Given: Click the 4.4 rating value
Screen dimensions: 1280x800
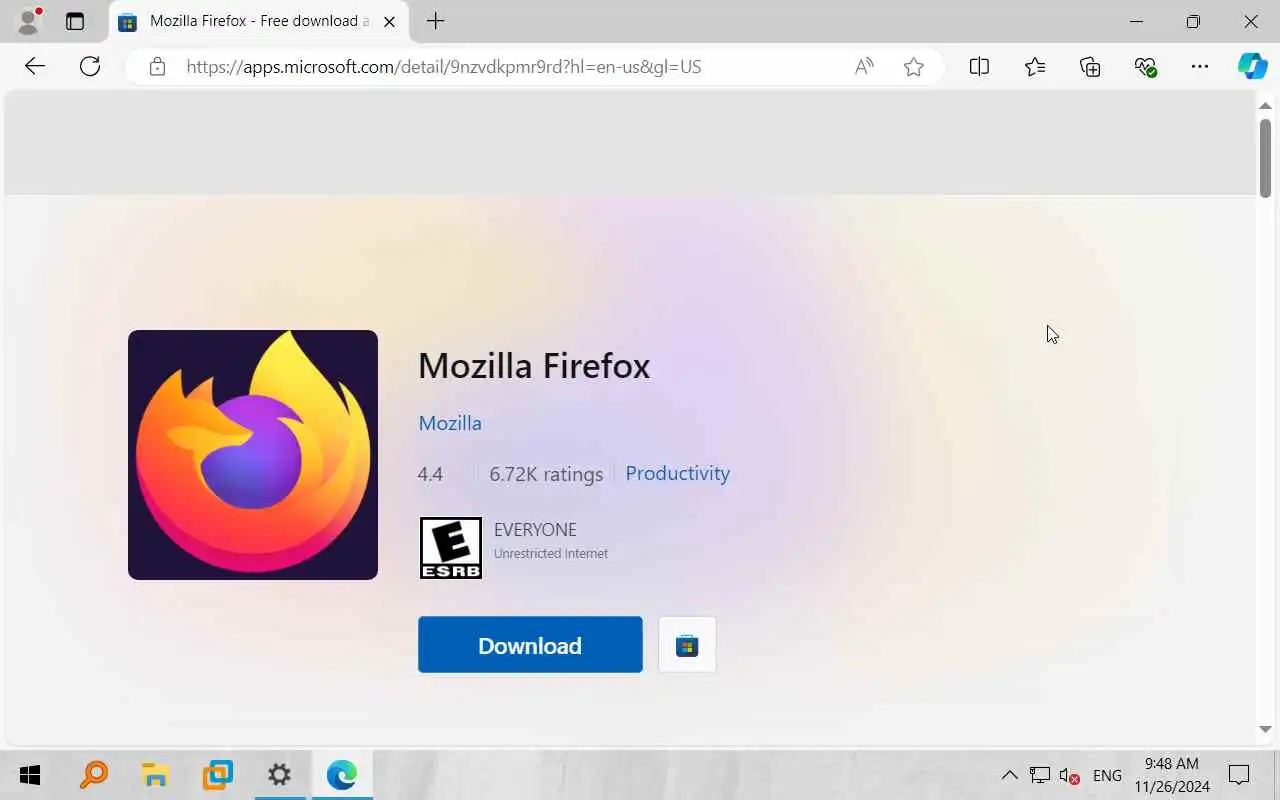Looking at the screenshot, I should click(430, 474).
